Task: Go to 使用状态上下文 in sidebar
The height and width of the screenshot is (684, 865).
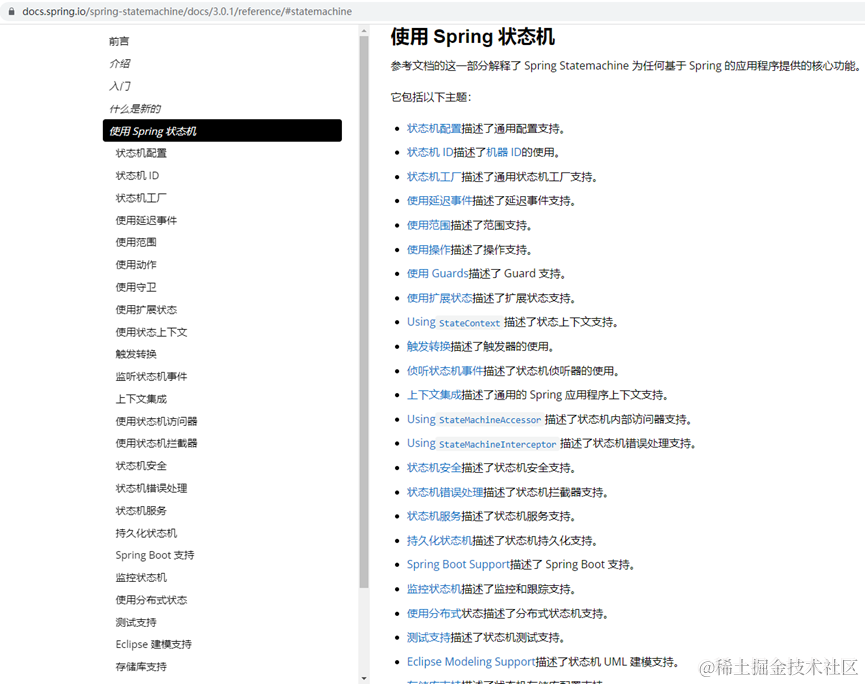Action: 151,332
